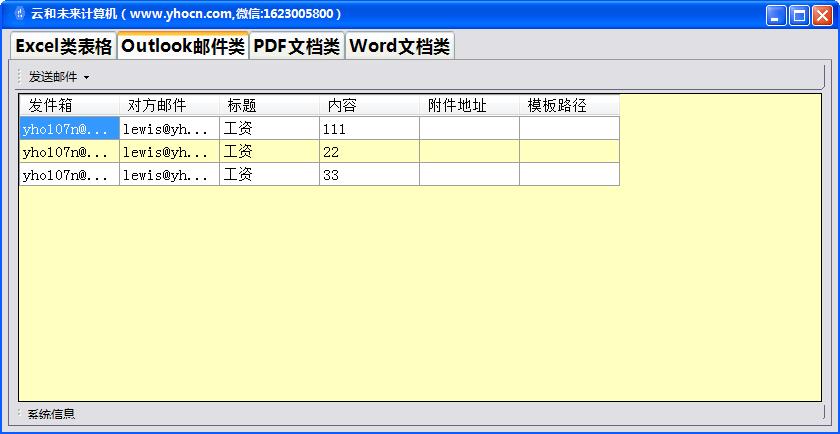840x434 pixels.
Task: Click the empty 附件地址 cell in first row
Action: point(469,128)
